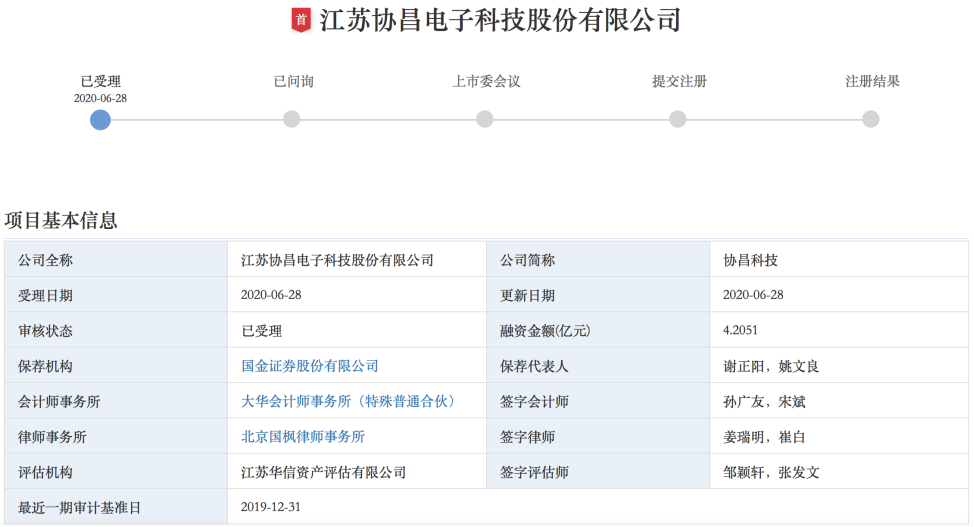Click the financing amount 4.2051
Screen dimensions: 974x527
(x=740, y=330)
